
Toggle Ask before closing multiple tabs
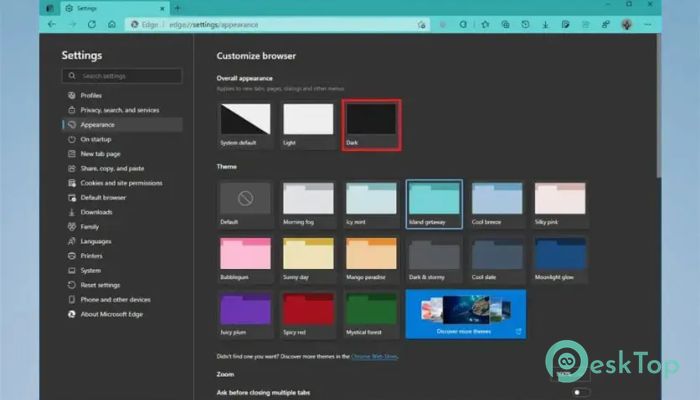tap(580, 392)
